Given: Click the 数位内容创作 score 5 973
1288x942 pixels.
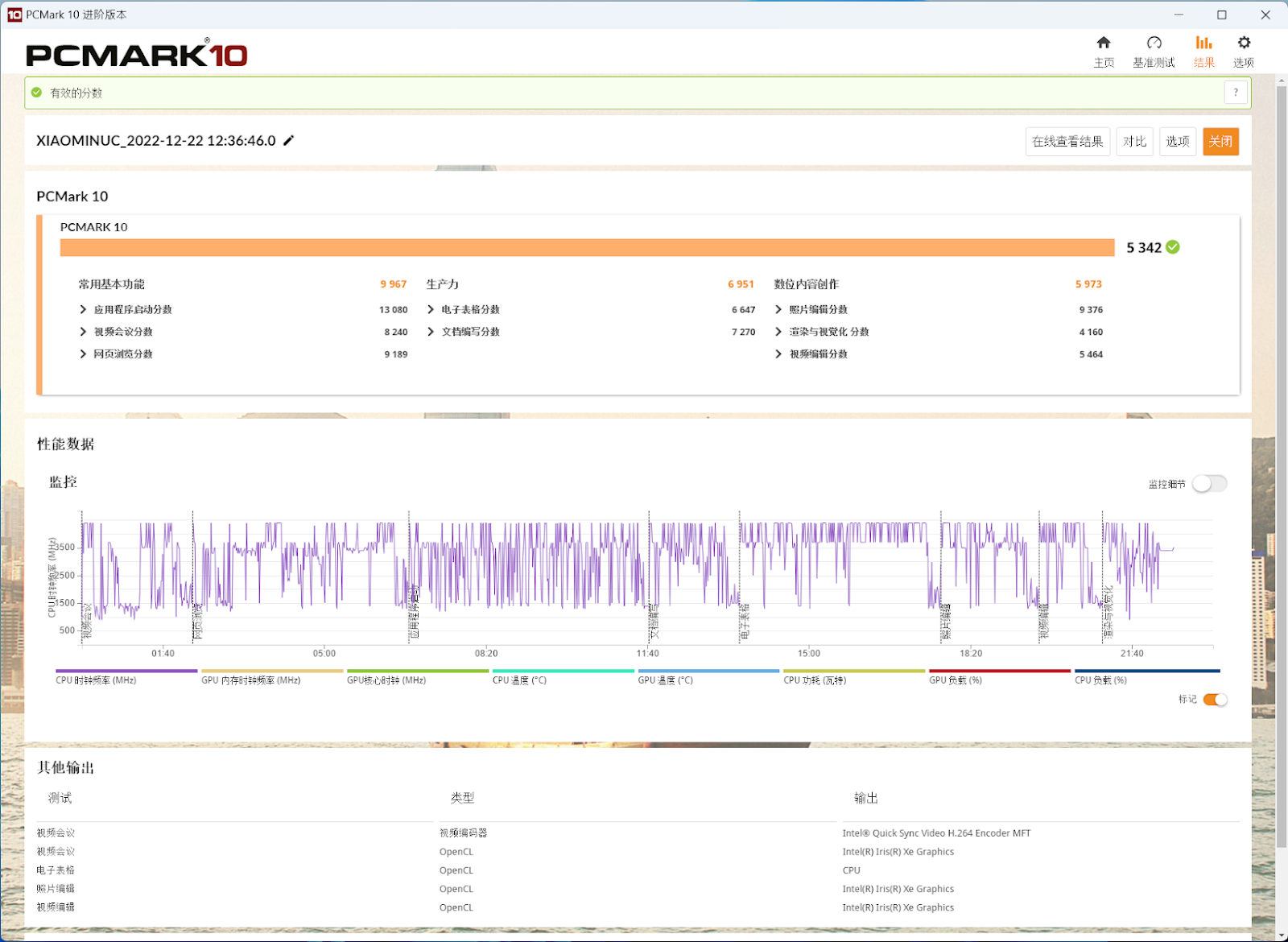Looking at the screenshot, I should point(1088,284).
